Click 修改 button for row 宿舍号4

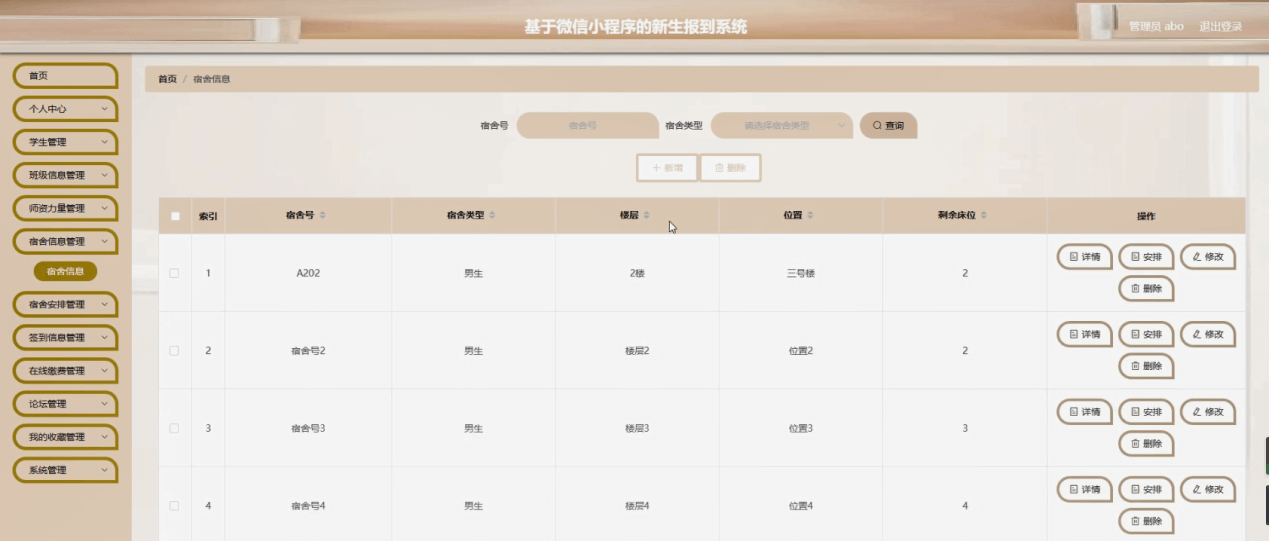[x=1207, y=489]
